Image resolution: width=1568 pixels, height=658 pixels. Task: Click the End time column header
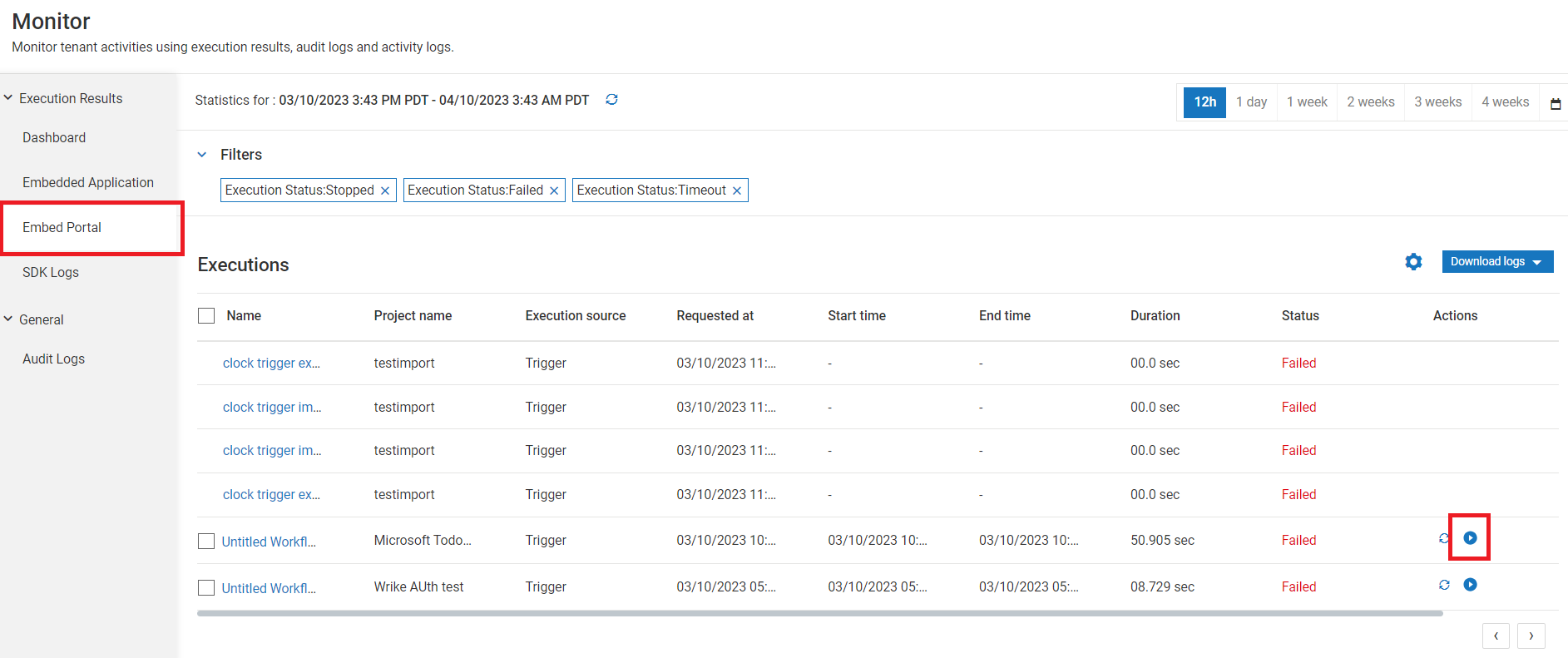click(x=1005, y=316)
